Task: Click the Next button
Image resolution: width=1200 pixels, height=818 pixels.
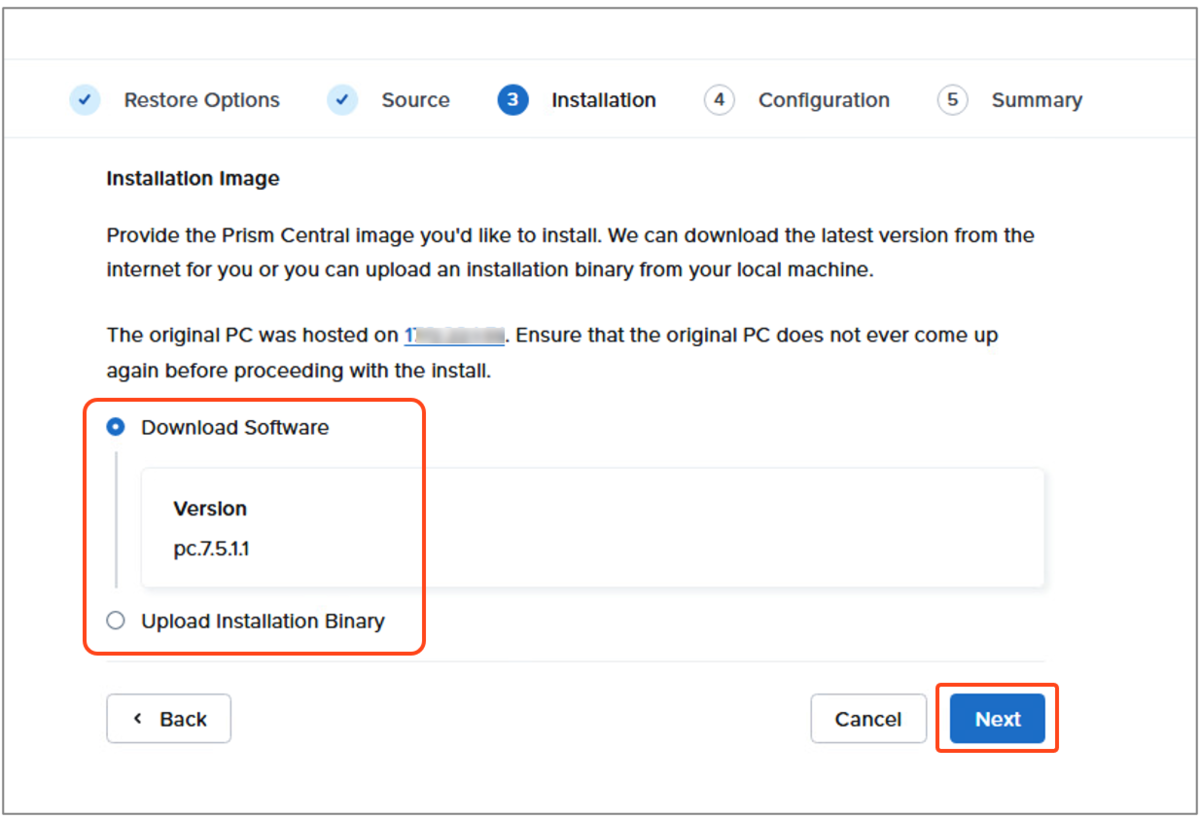Action: (x=998, y=719)
